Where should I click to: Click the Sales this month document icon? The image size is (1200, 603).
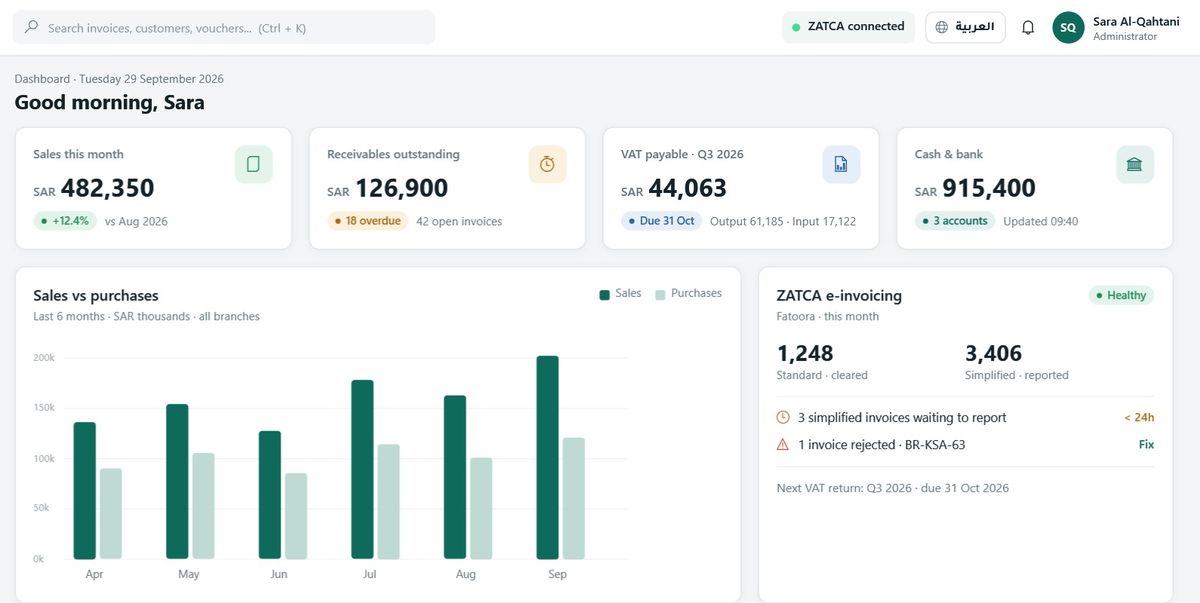[x=253, y=164]
